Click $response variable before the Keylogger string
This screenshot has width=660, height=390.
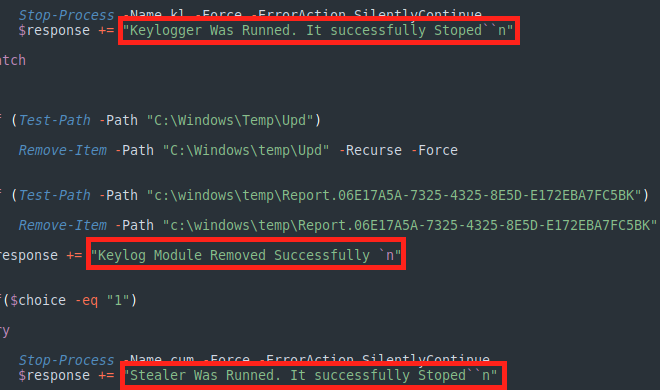tap(54, 31)
